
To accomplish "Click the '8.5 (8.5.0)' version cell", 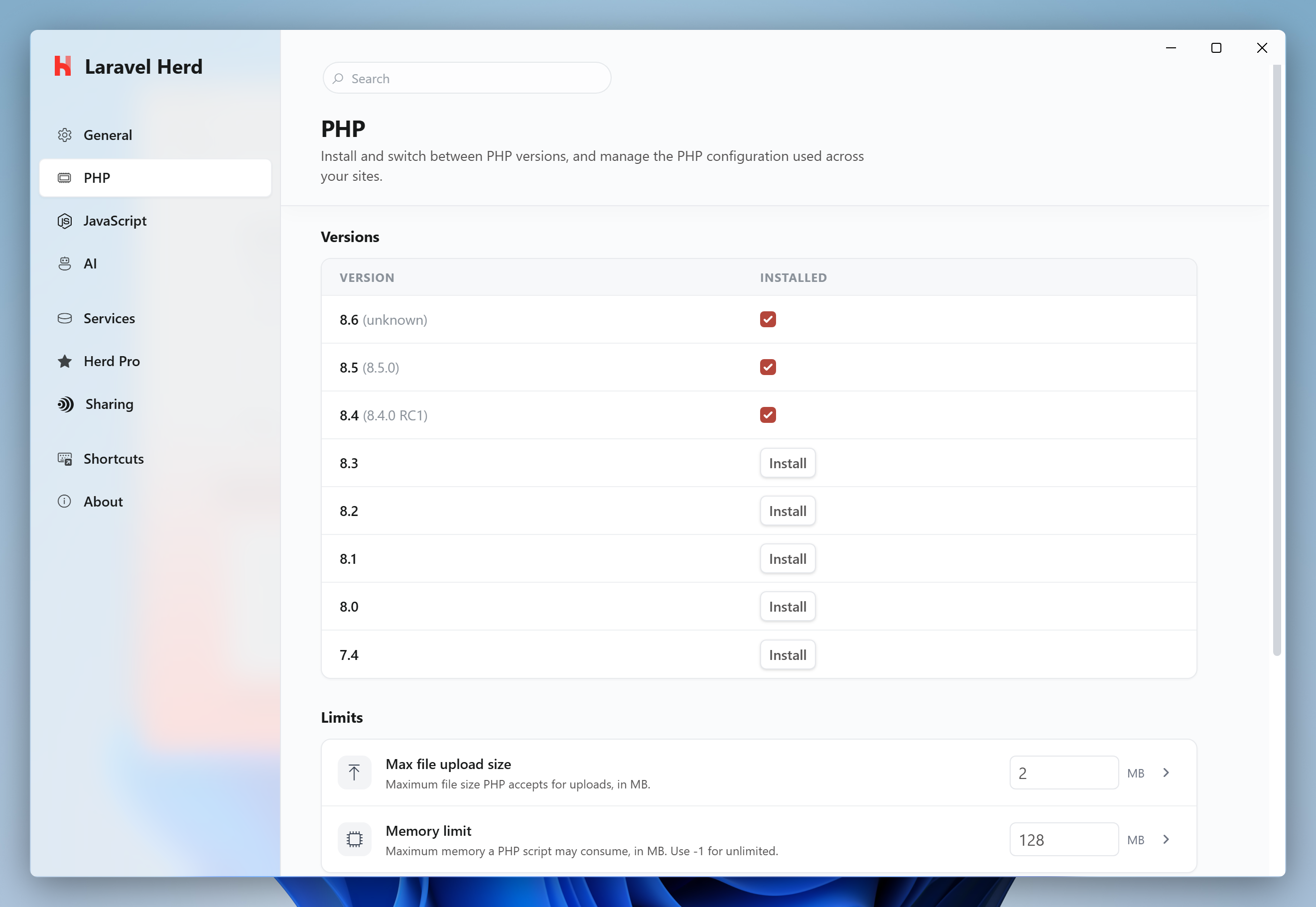I will [369, 368].
